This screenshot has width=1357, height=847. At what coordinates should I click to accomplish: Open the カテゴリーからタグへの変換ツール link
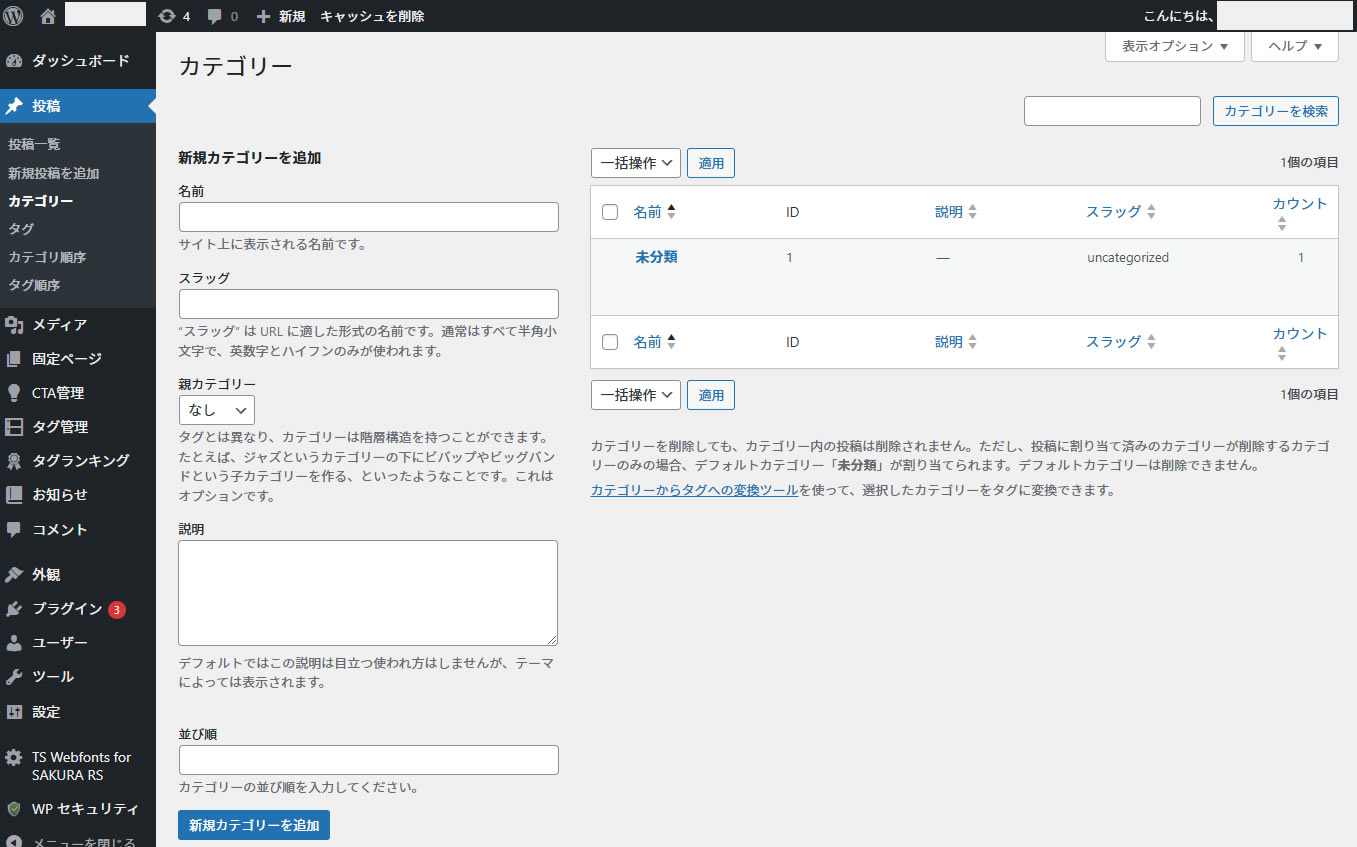coord(695,490)
